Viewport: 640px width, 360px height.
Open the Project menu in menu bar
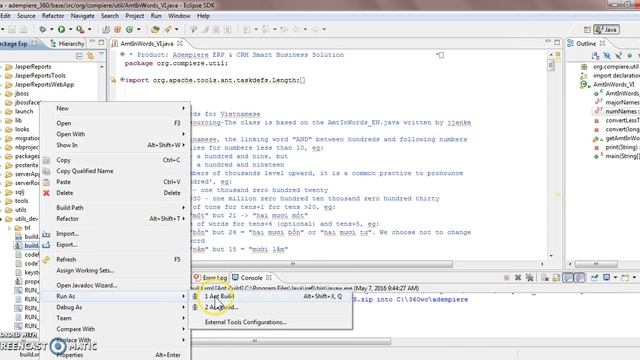135,16
